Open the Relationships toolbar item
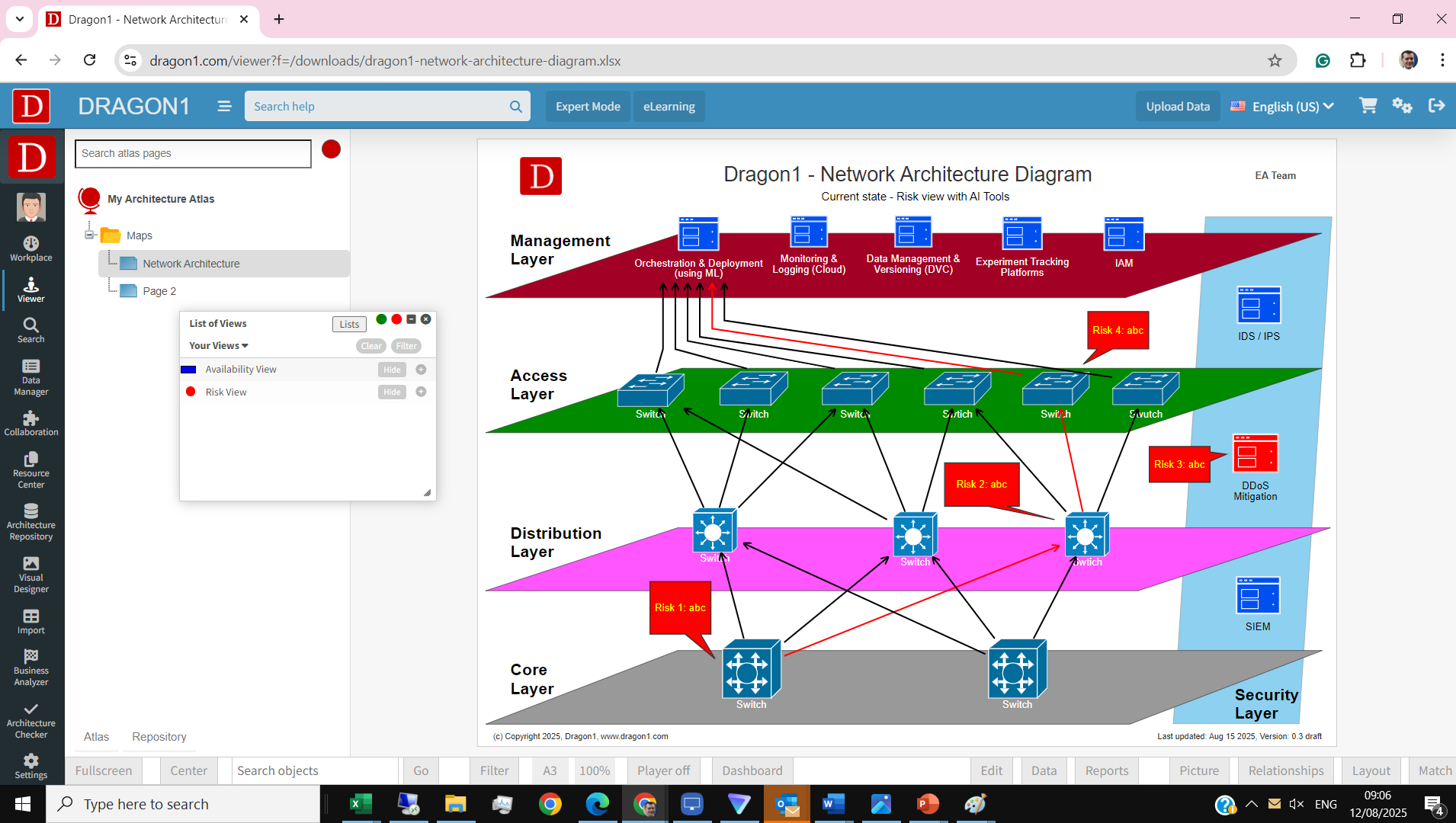This screenshot has width=1456, height=823. coord(1286,770)
